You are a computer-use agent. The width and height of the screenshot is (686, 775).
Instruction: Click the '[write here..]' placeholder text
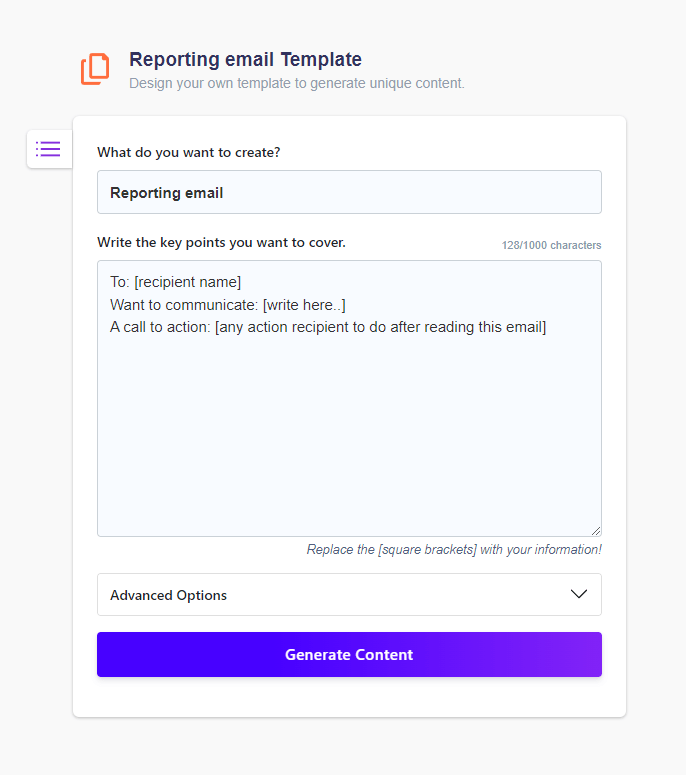pos(304,305)
